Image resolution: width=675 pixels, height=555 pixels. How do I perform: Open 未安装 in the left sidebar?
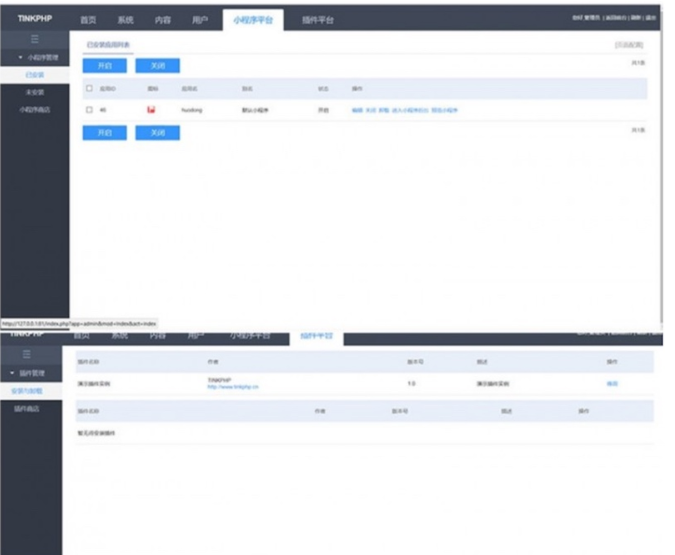tap(34, 91)
